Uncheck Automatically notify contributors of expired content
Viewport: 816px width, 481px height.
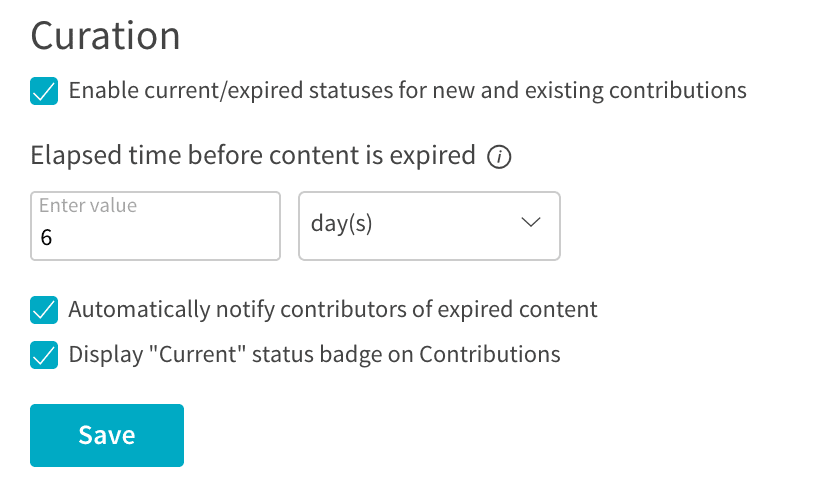[x=44, y=310]
